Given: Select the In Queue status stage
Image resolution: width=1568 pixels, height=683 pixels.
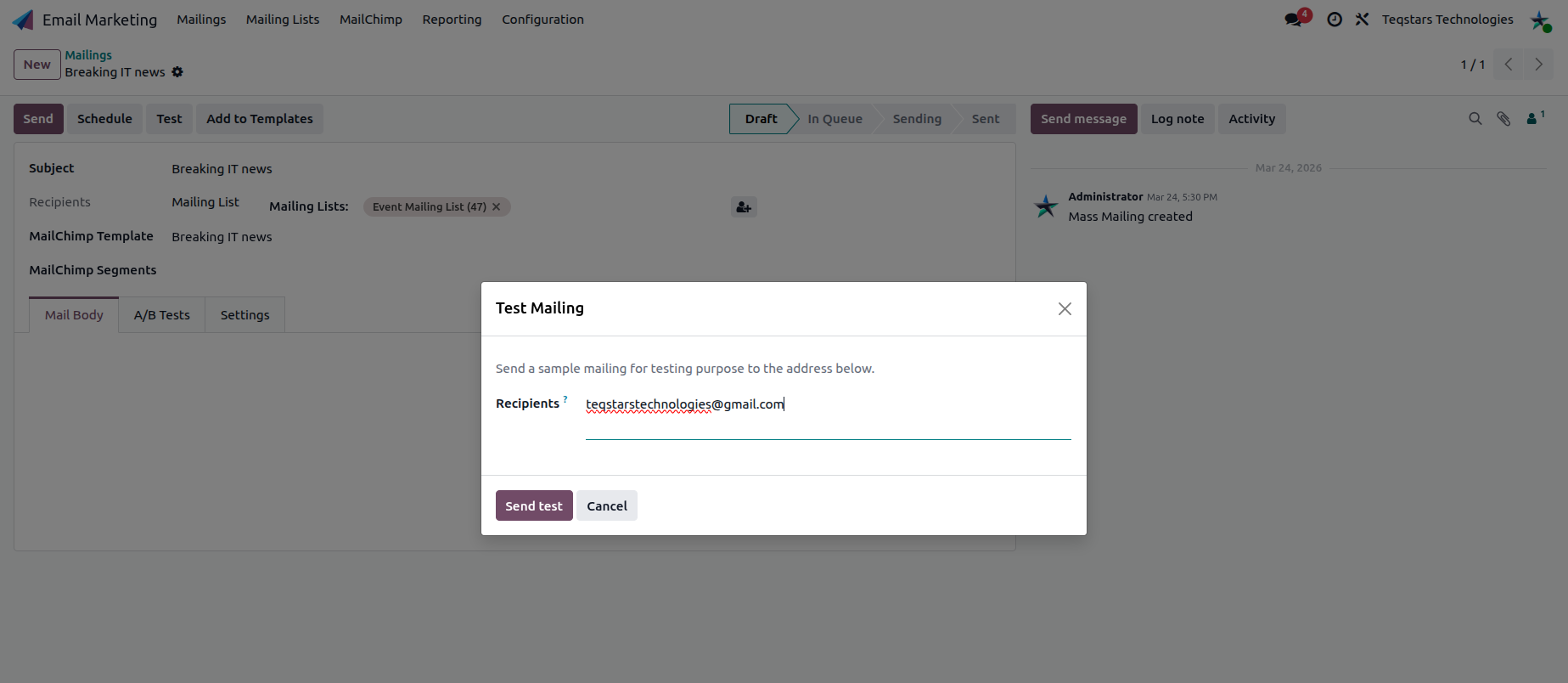Looking at the screenshot, I should tap(835, 119).
